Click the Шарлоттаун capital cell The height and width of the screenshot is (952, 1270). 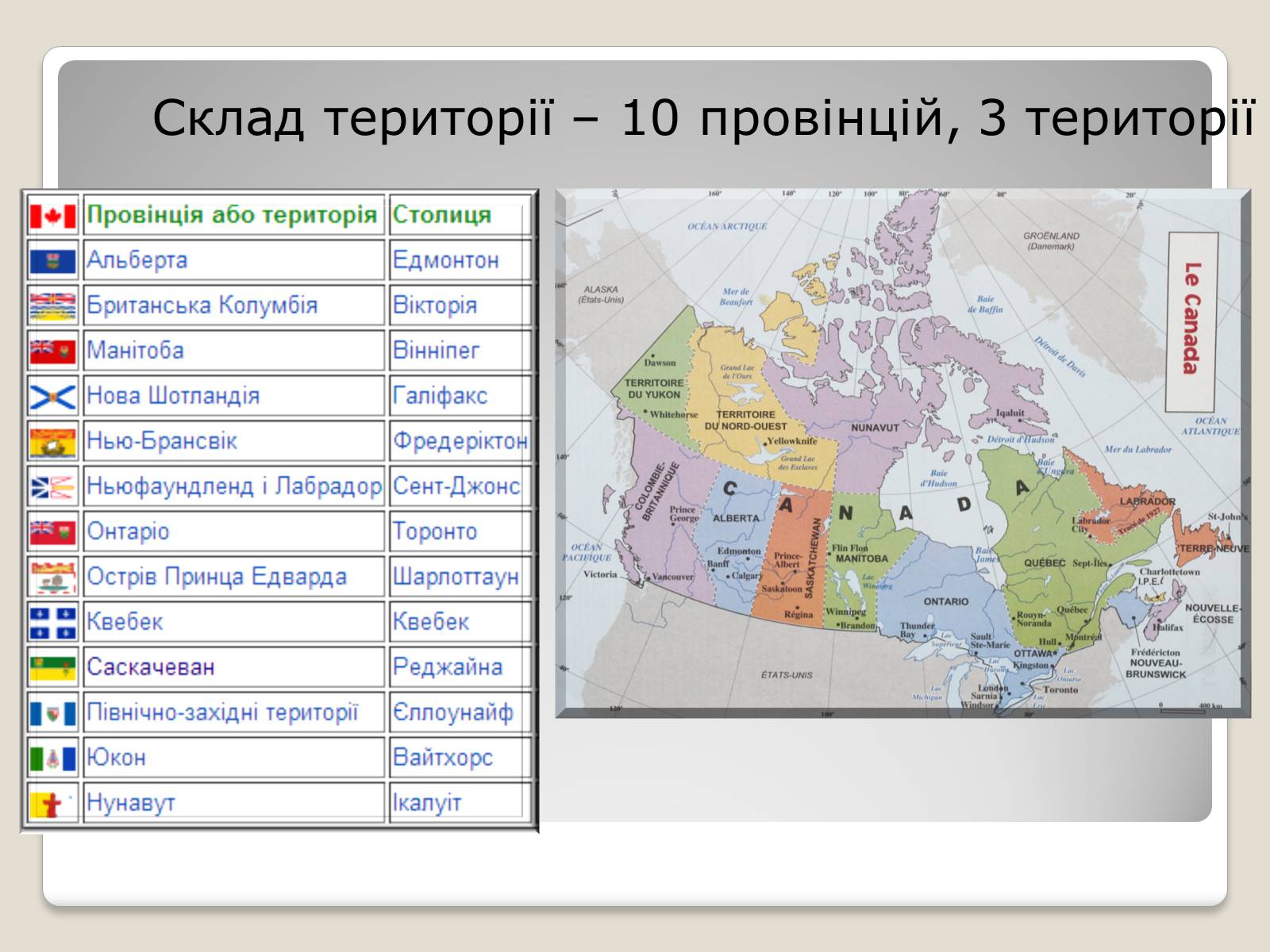(x=459, y=577)
